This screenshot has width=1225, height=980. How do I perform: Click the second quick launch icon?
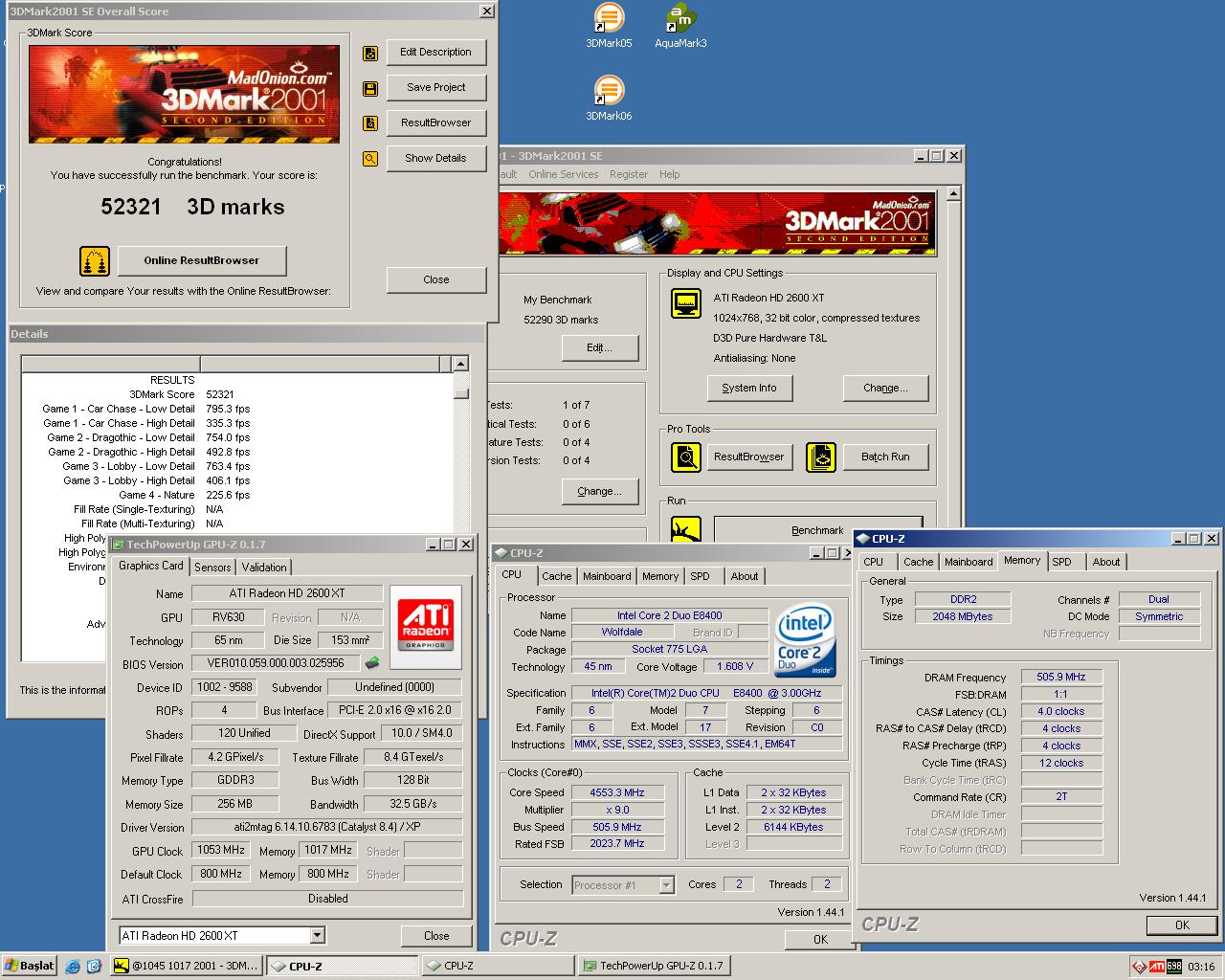click(x=94, y=967)
